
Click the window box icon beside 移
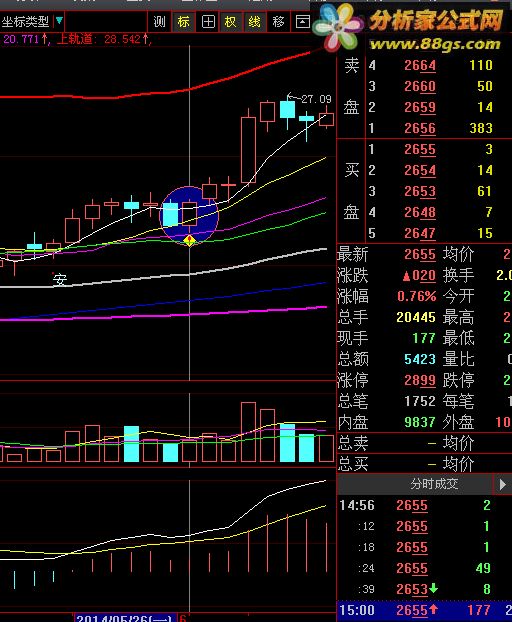click(303, 21)
